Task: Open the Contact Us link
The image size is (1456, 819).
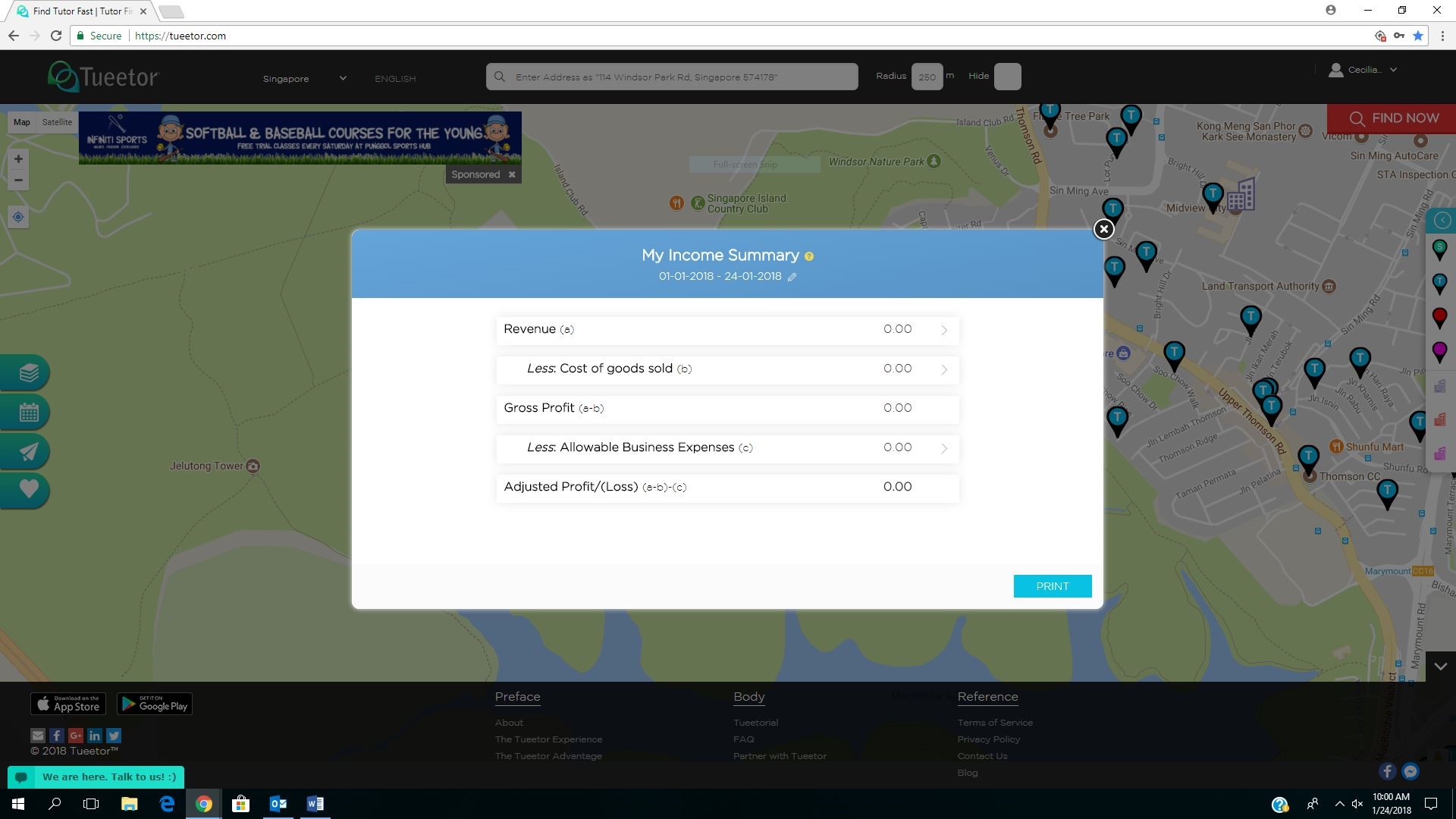Action: 982,756
